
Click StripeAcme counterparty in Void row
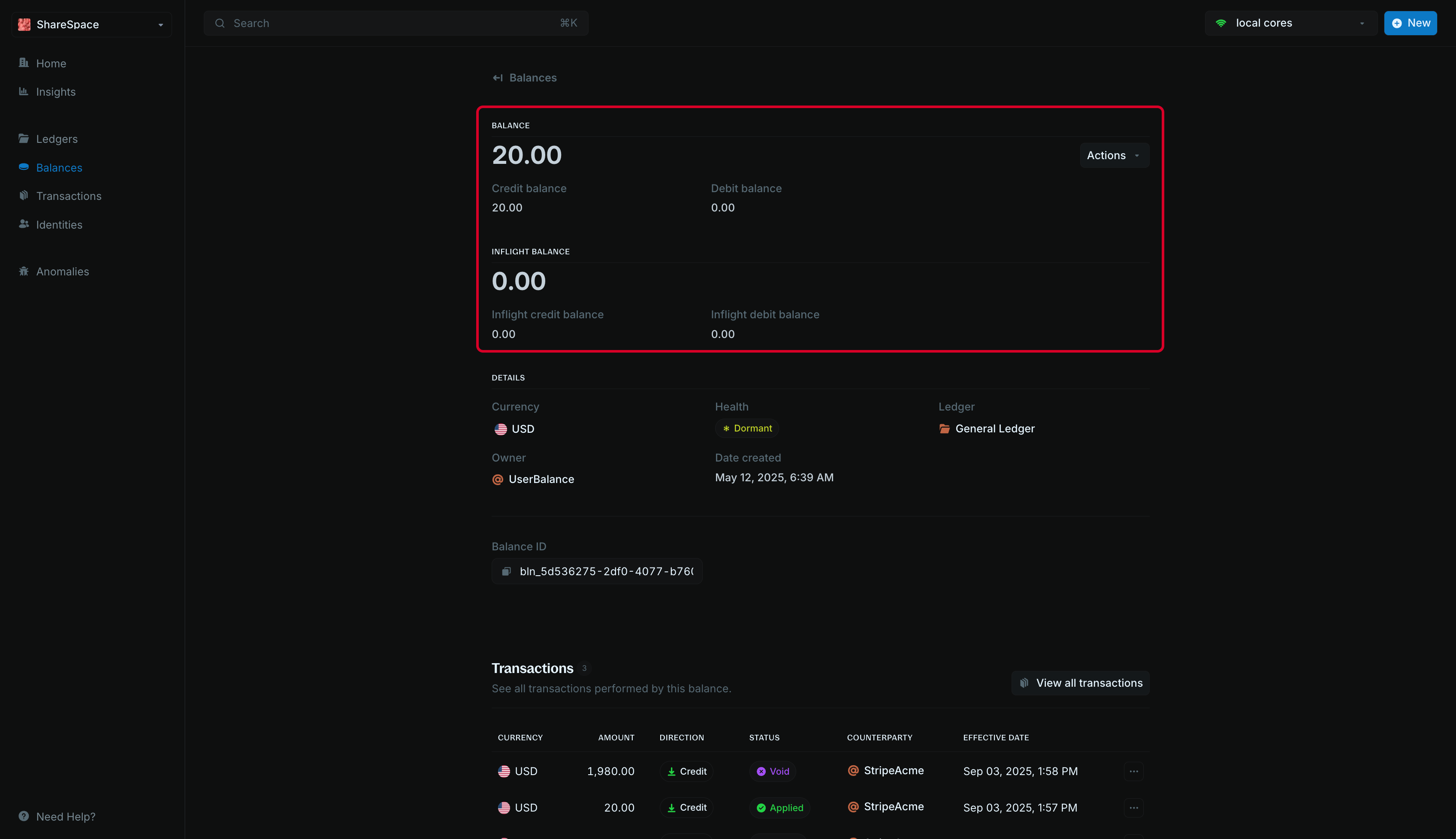(x=893, y=770)
